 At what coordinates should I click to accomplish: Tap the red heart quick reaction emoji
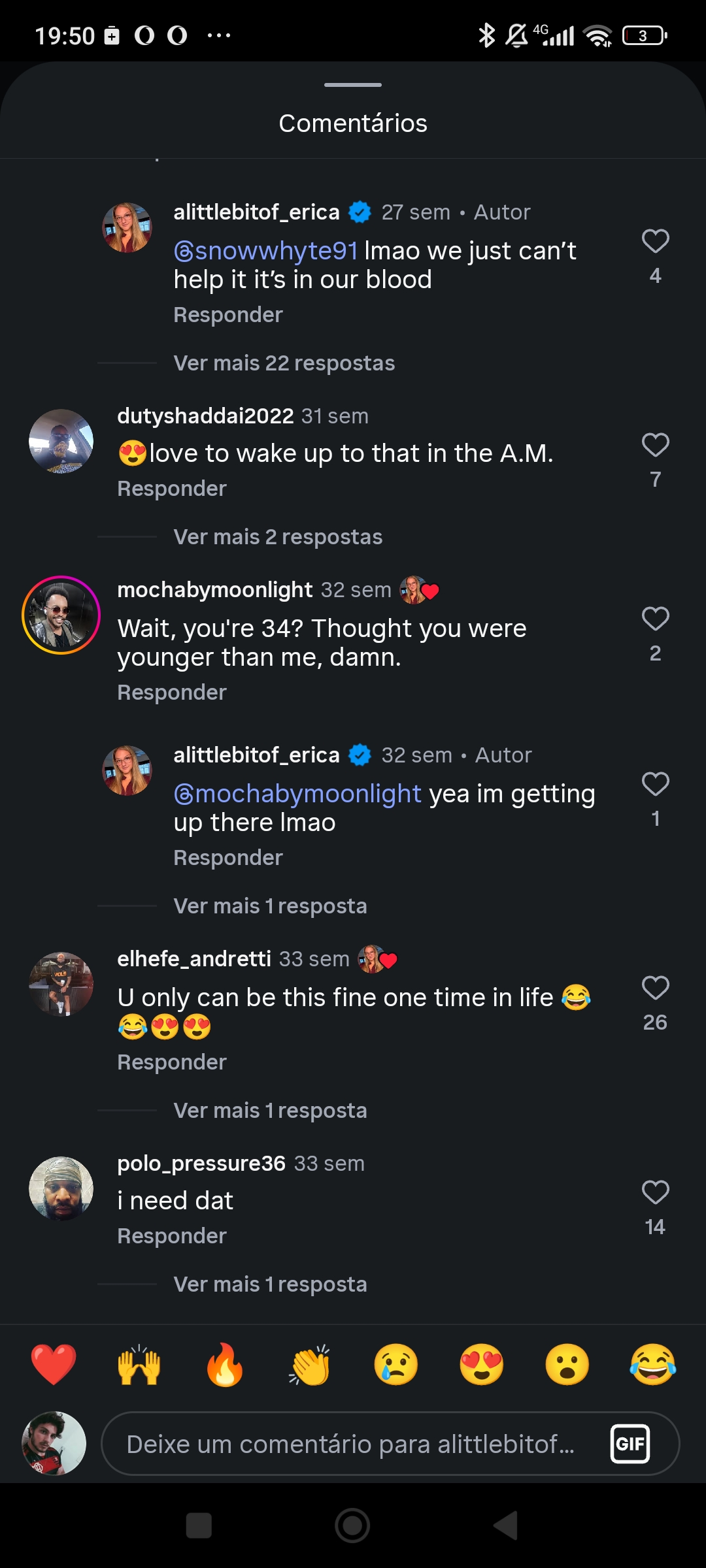click(x=54, y=1365)
